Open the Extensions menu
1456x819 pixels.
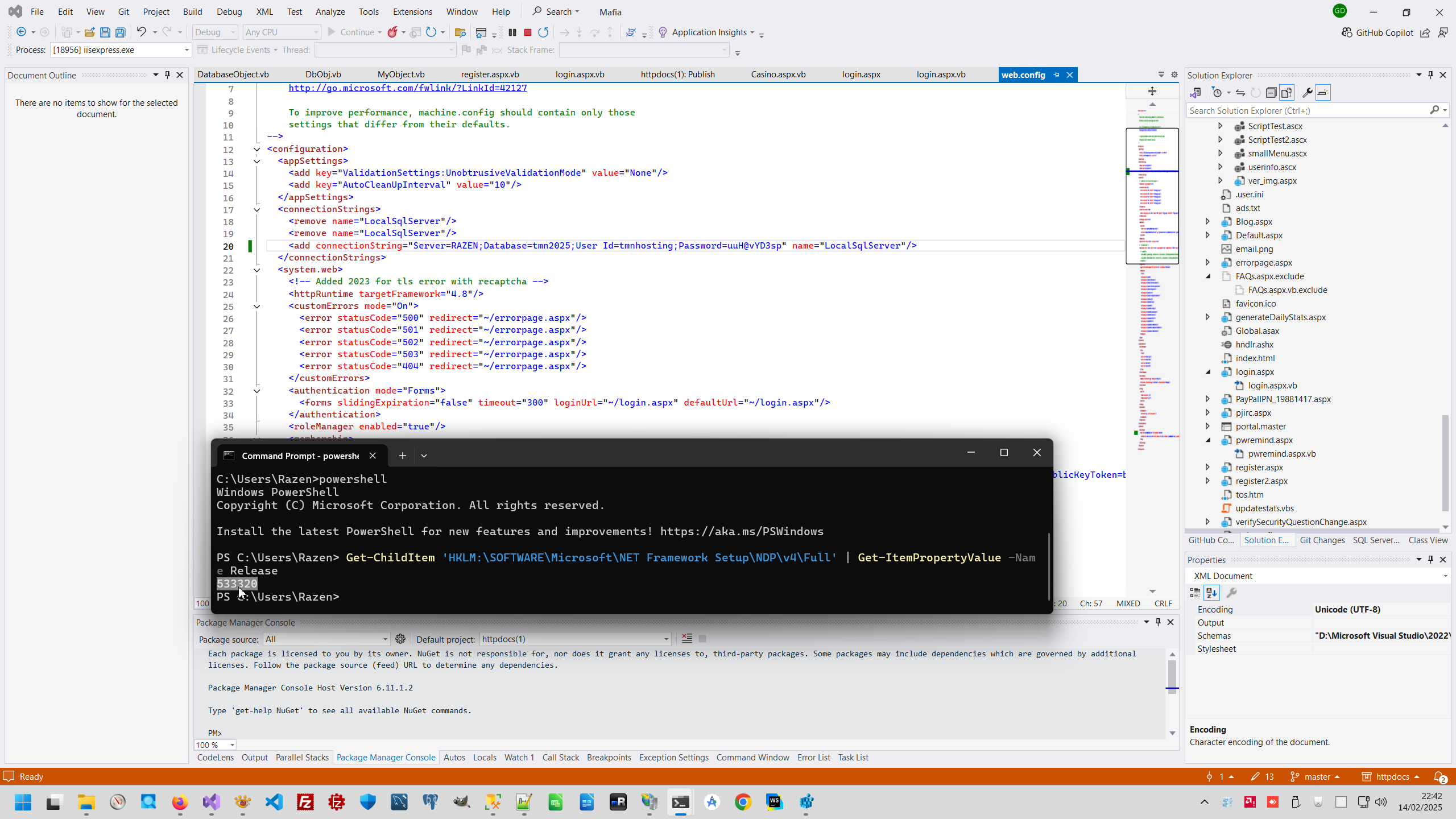coord(412,11)
